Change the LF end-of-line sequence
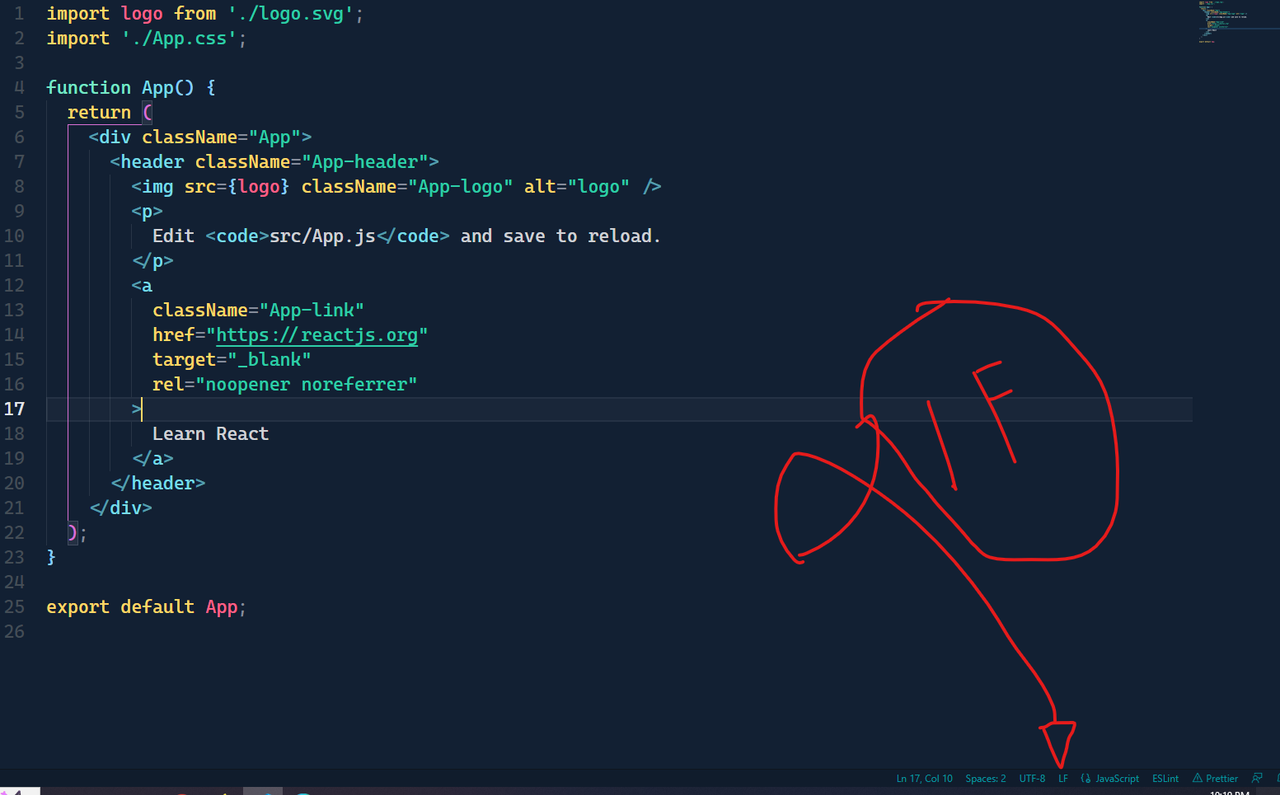 pyautogui.click(x=1063, y=778)
